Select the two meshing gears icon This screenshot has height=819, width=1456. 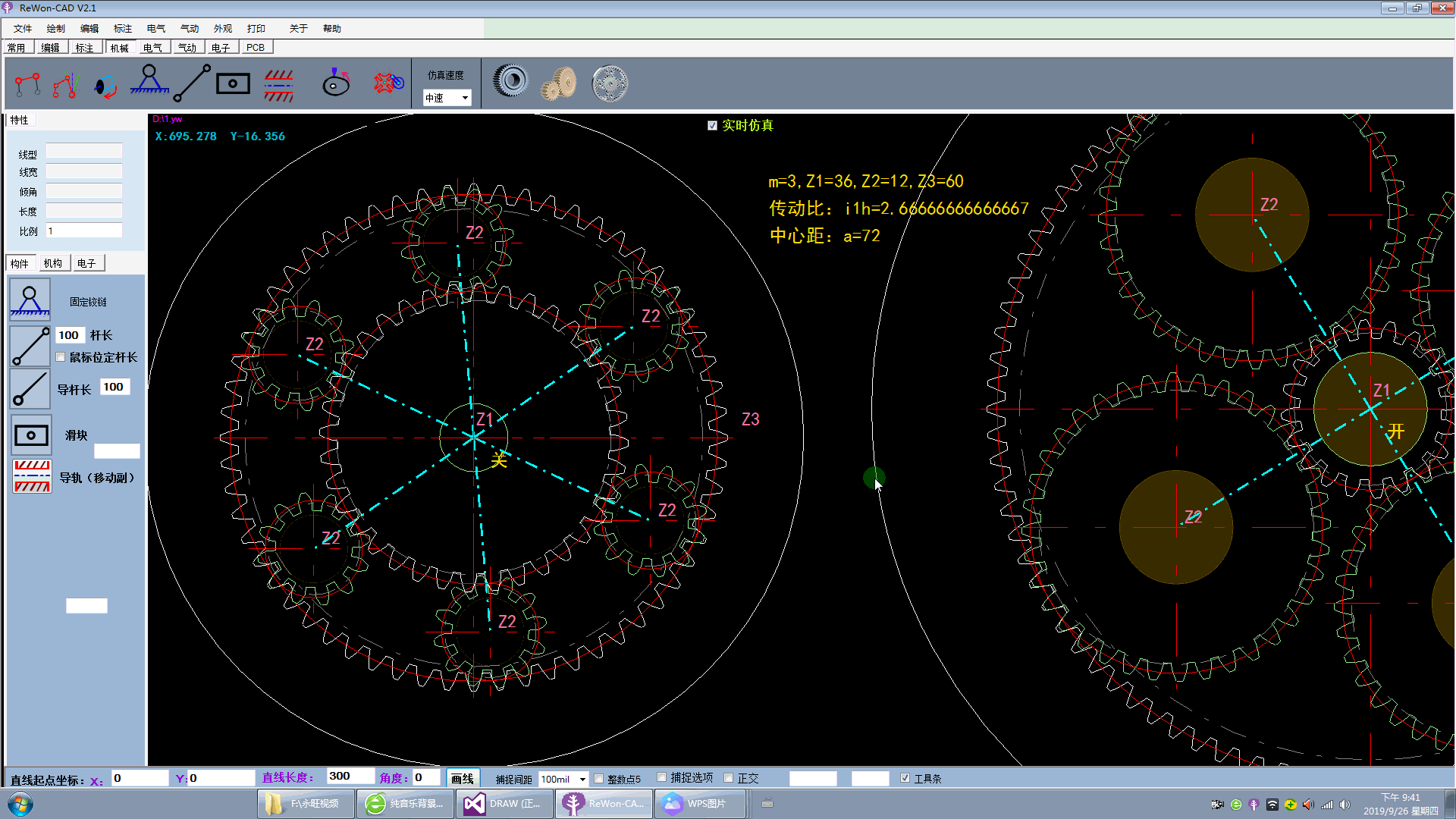(x=559, y=82)
